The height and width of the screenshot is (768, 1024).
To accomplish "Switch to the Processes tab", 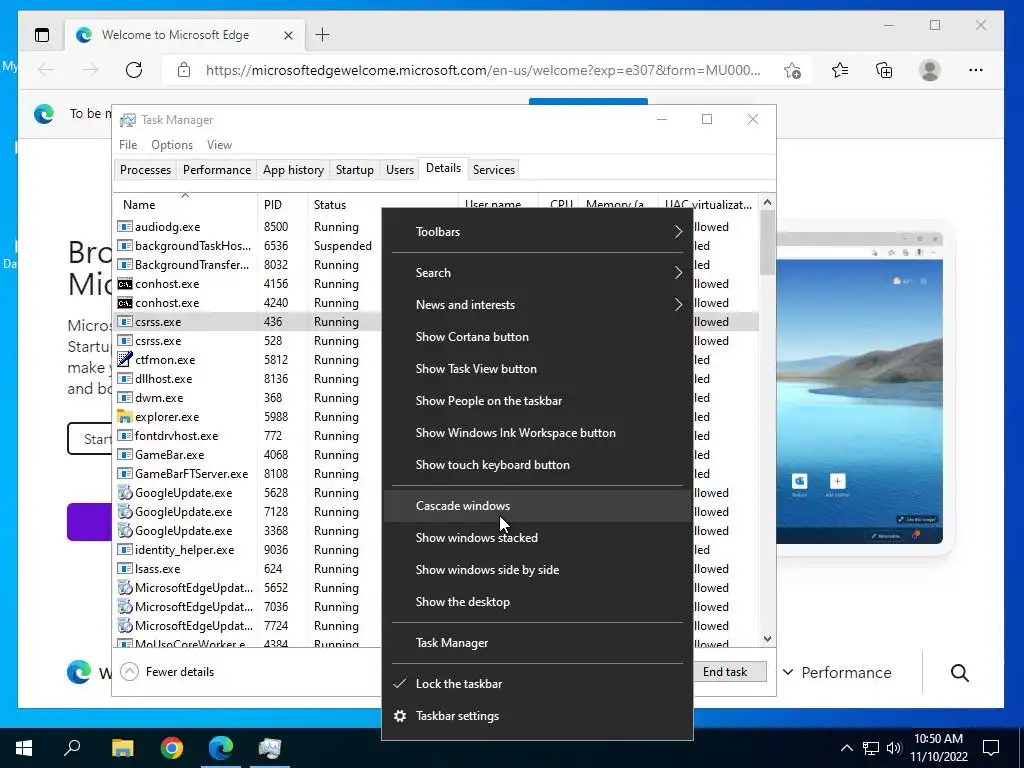I will pyautogui.click(x=145, y=170).
